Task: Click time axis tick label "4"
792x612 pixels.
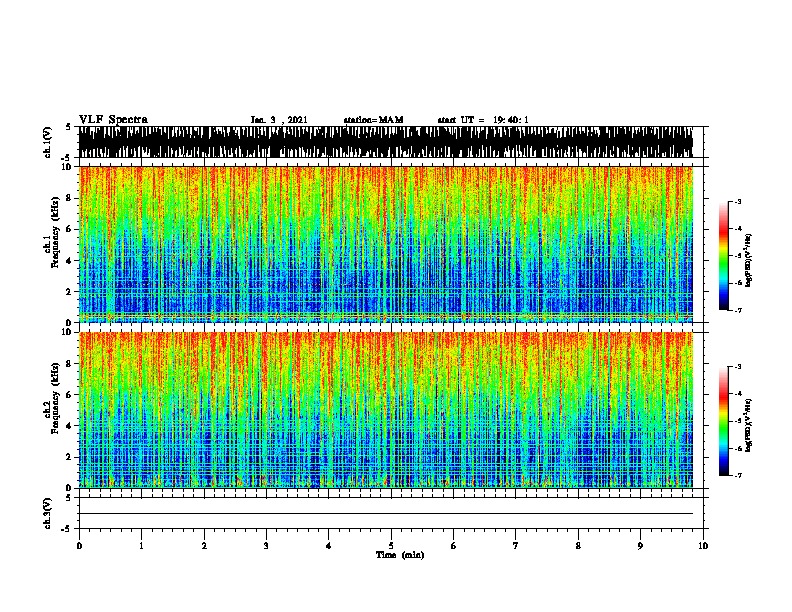Action: coord(329,546)
